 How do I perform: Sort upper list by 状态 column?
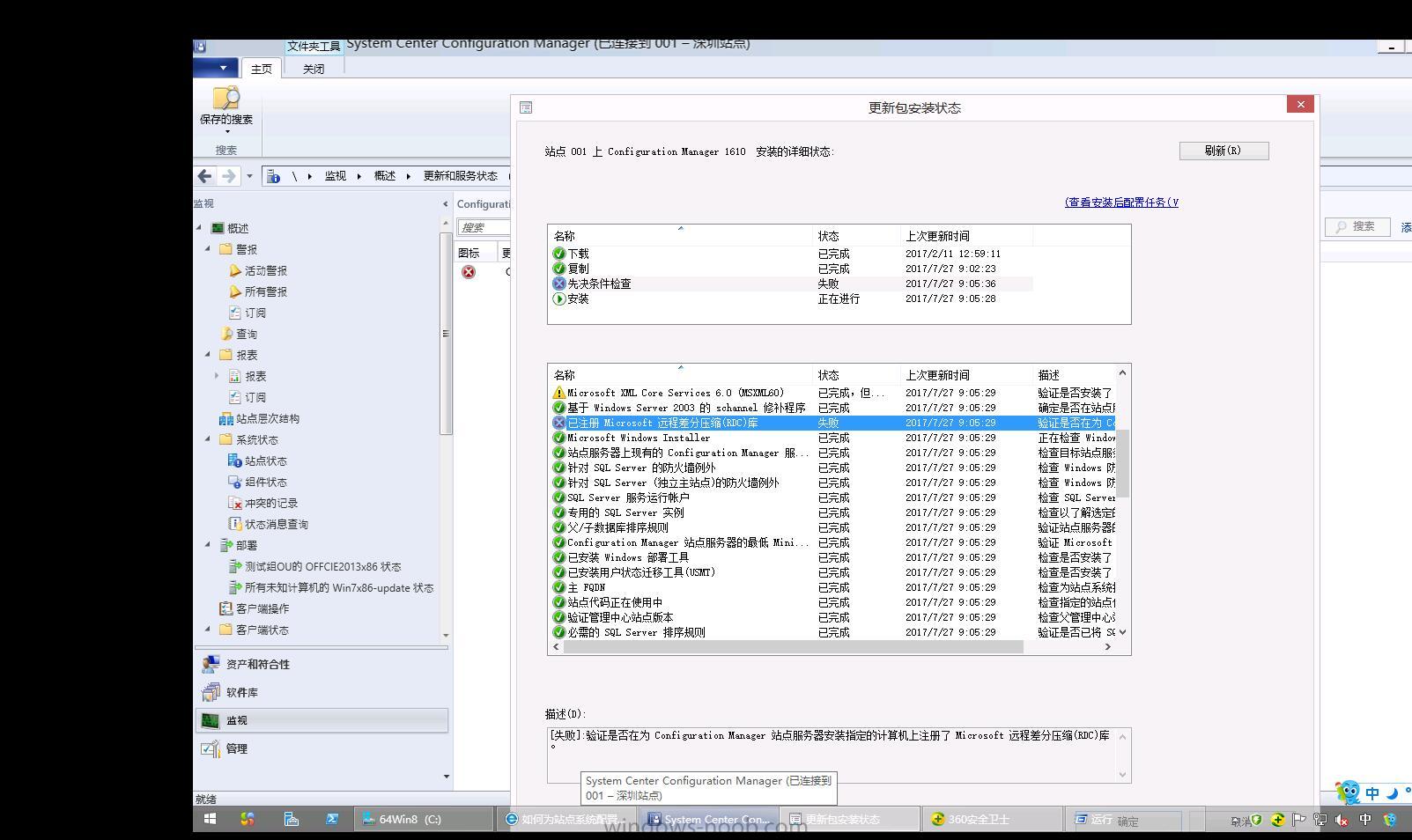click(x=857, y=236)
